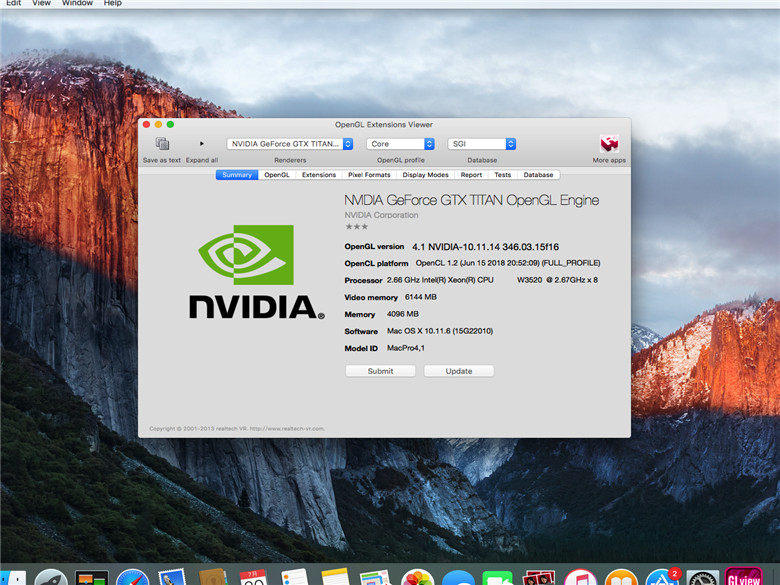Open the View menu

[41, 3]
